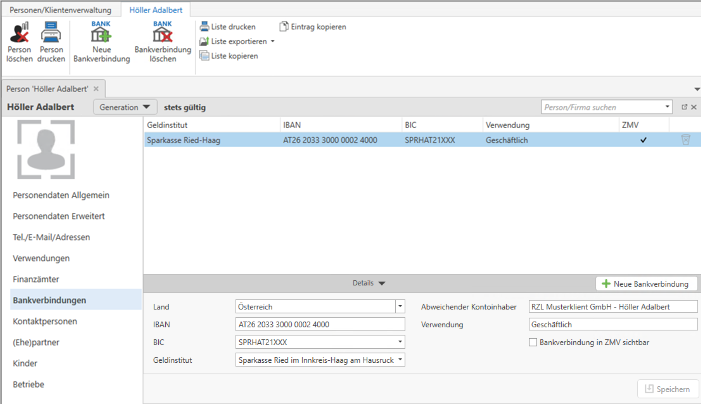Click Liste kopieren toolbar item
This screenshot has width=701, height=404.
234,56
